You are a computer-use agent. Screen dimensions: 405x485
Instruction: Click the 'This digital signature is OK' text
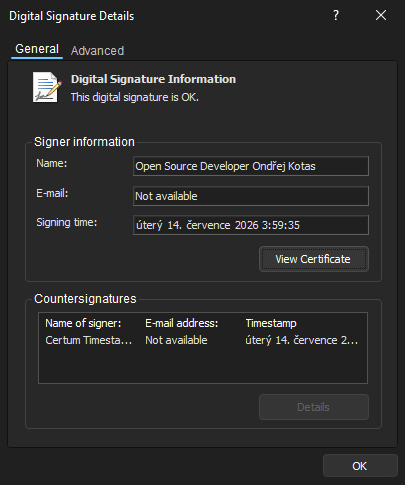[x=135, y=97]
